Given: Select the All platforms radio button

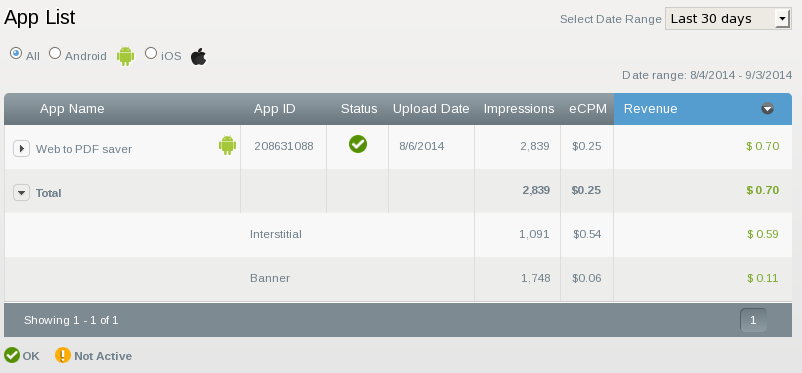Looking at the screenshot, I should tap(16, 53).
